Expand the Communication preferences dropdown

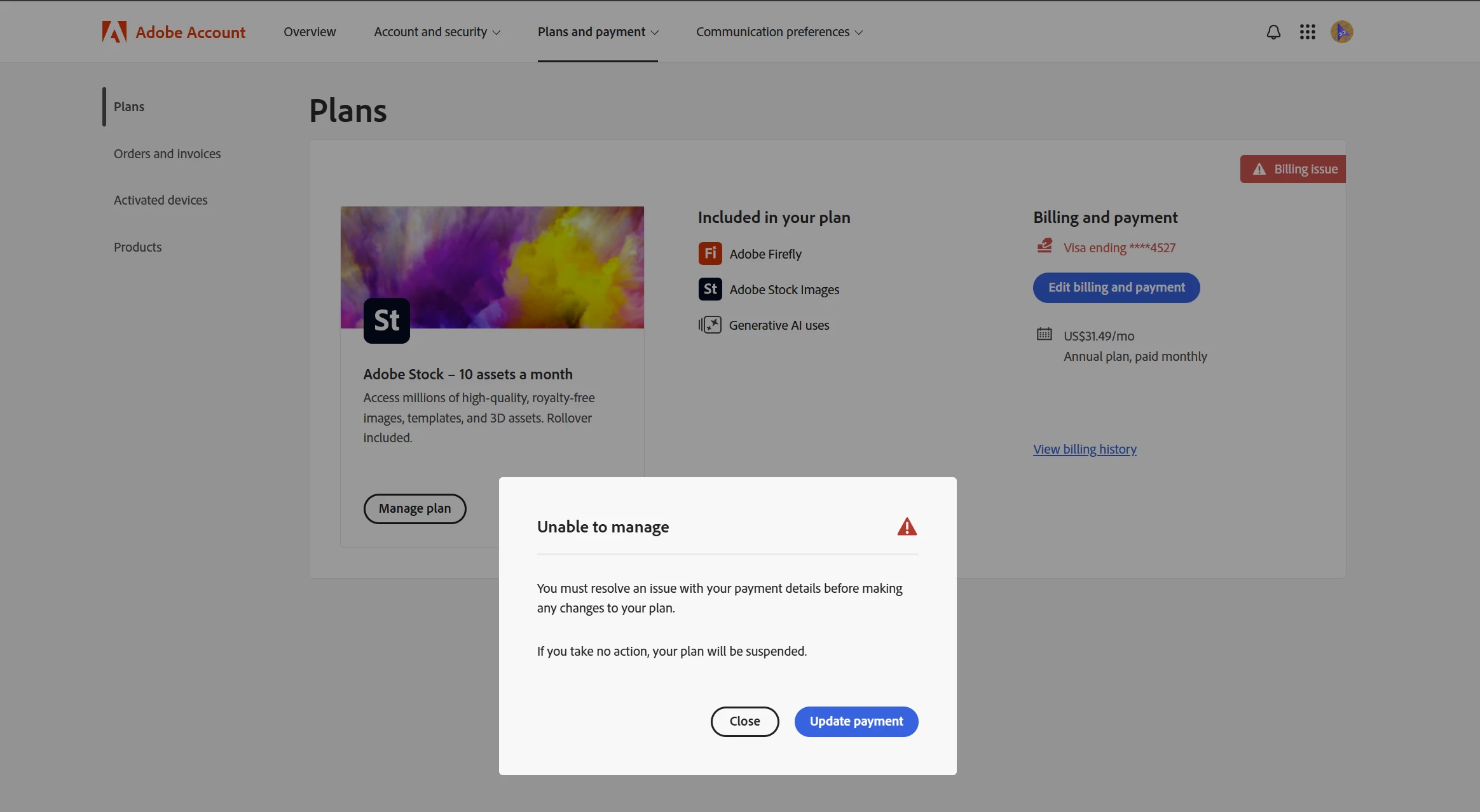pyautogui.click(x=779, y=32)
